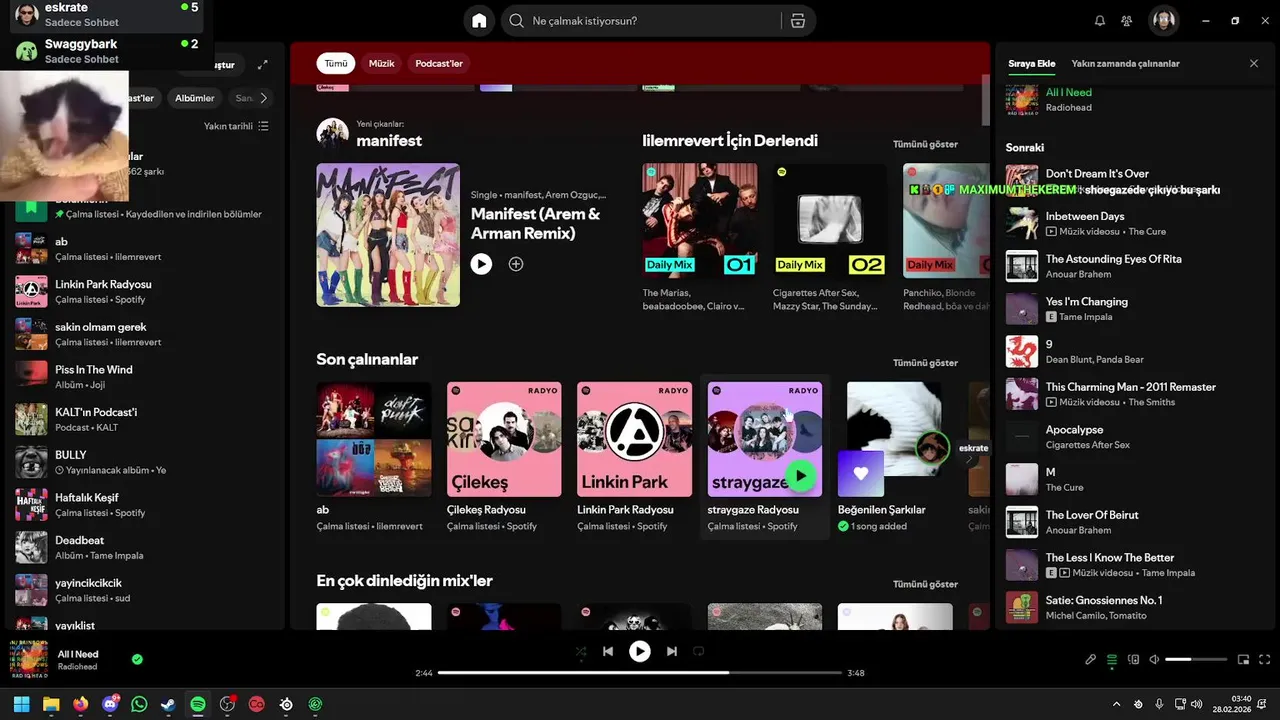Add Manifest remix to library with plus
The width and height of the screenshot is (1280, 720).
coord(516,264)
